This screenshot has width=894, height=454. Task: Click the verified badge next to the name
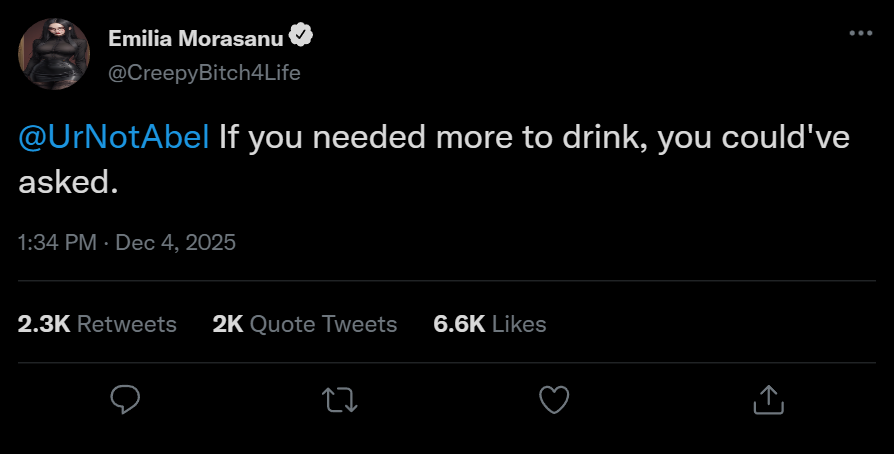coord(301,37)
